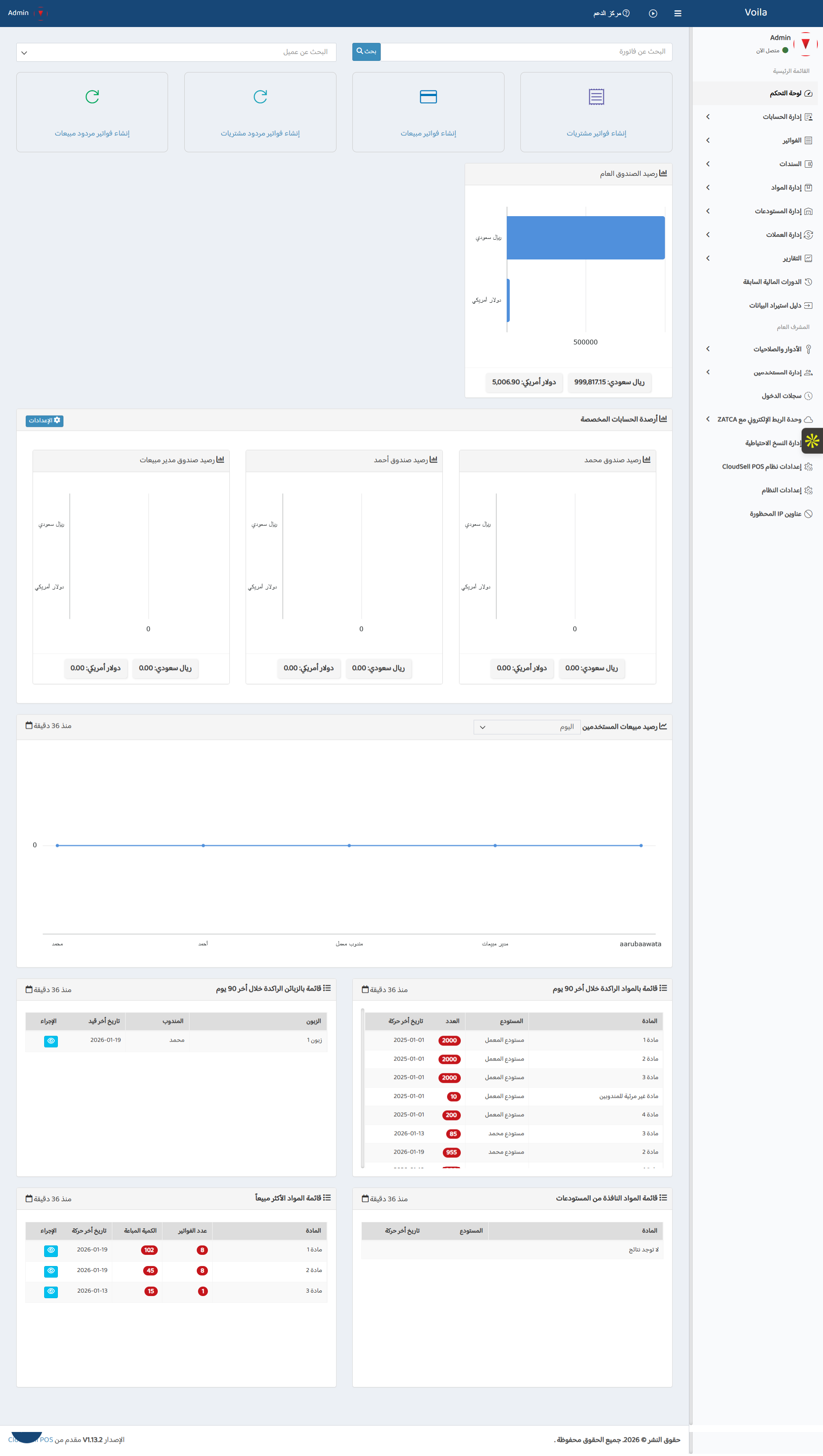View details eye button for مادة 2 best-seller
823x1456 pixels.
51,1271
